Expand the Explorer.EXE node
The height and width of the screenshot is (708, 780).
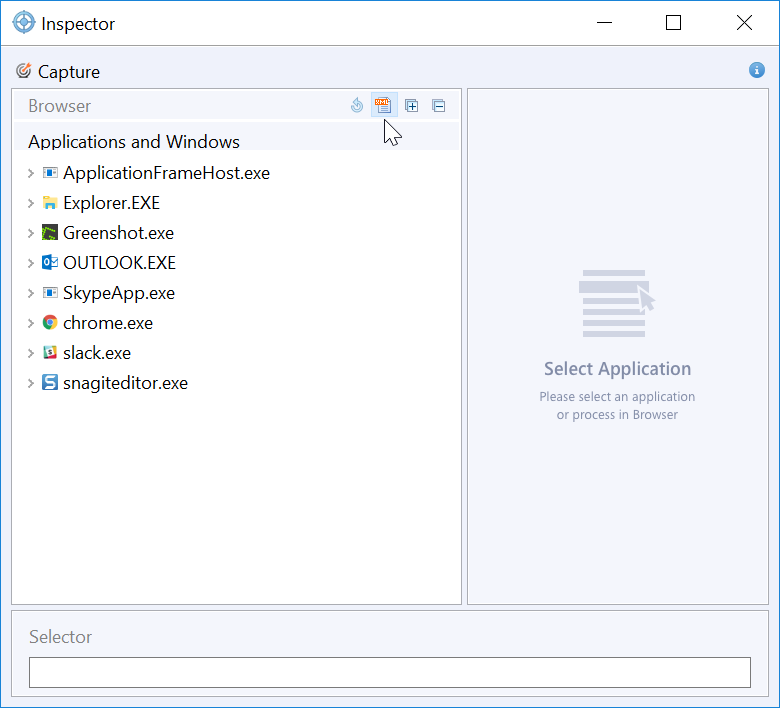point(31,202)
